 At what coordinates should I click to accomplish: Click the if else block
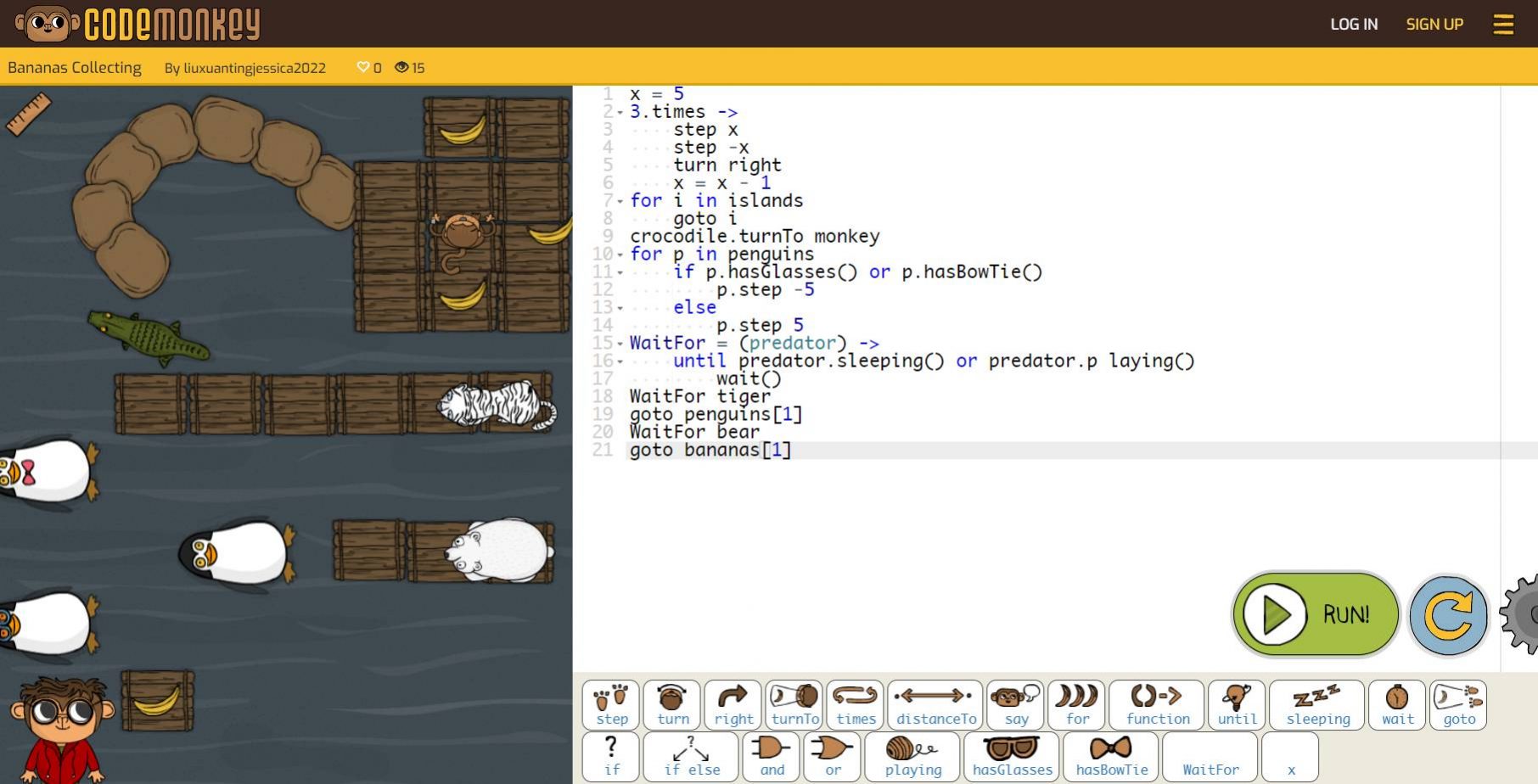pos(691,756)
